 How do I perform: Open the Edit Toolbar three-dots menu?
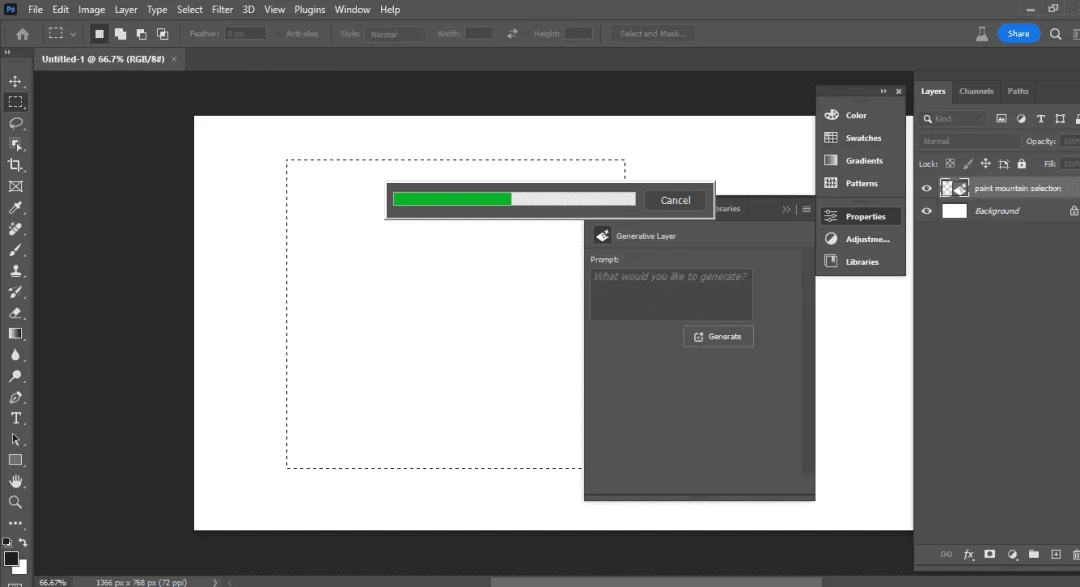pos(15,524)
